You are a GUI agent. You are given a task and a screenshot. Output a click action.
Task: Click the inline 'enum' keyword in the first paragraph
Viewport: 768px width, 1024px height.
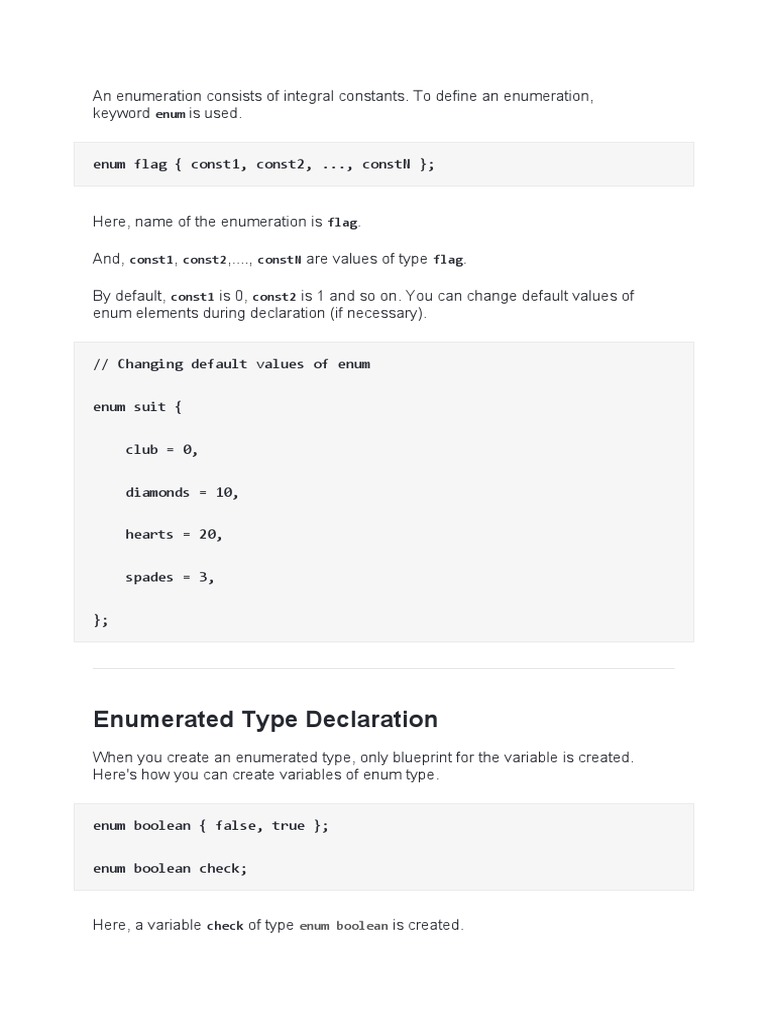coord(170,114)
